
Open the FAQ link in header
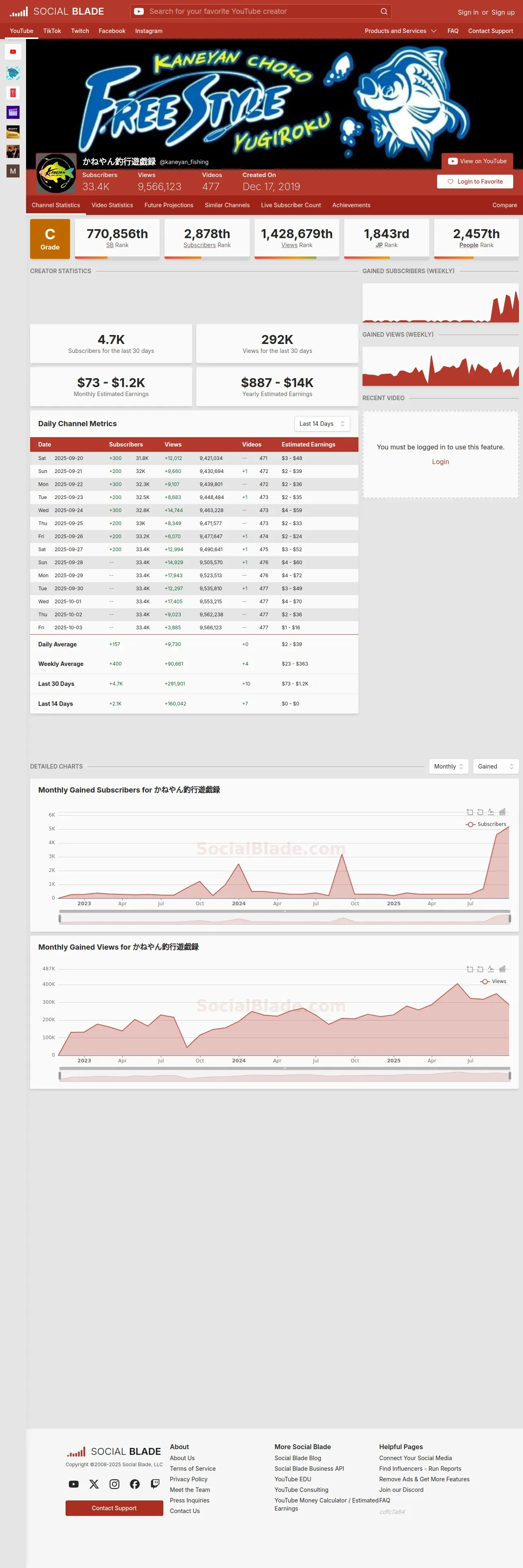(453, 31)
